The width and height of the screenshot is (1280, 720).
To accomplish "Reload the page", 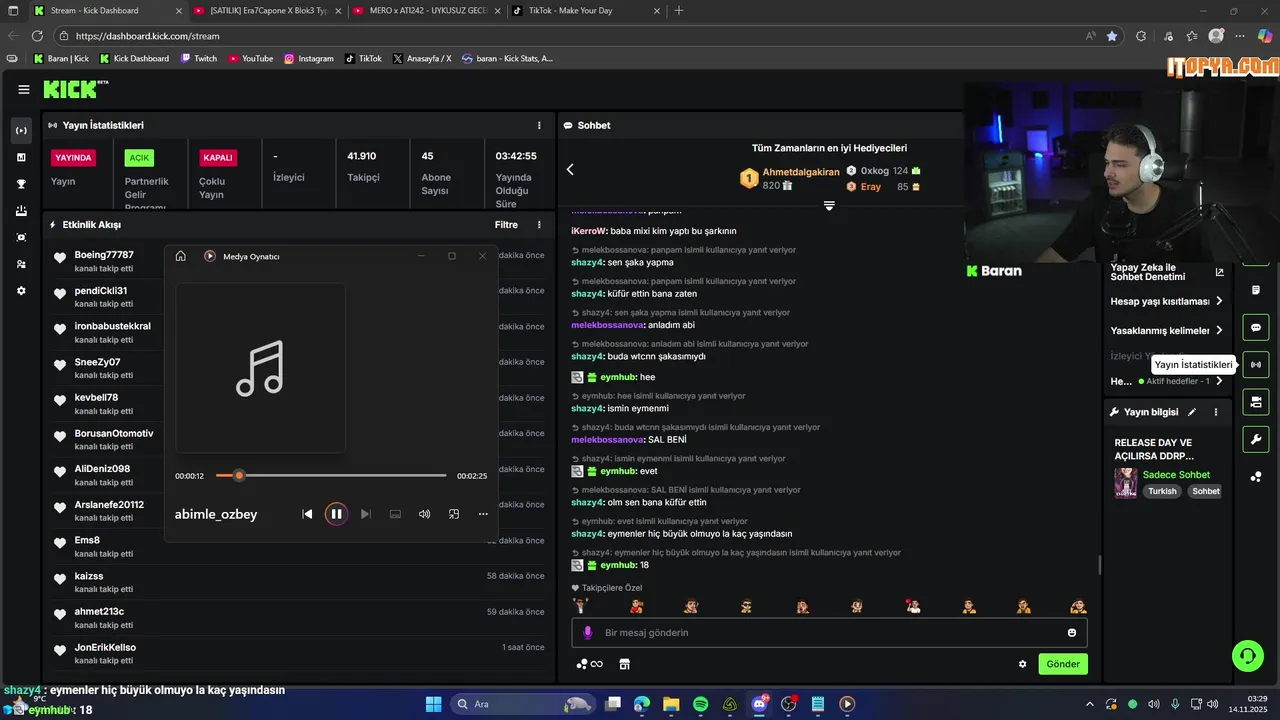I will [38, 36].
